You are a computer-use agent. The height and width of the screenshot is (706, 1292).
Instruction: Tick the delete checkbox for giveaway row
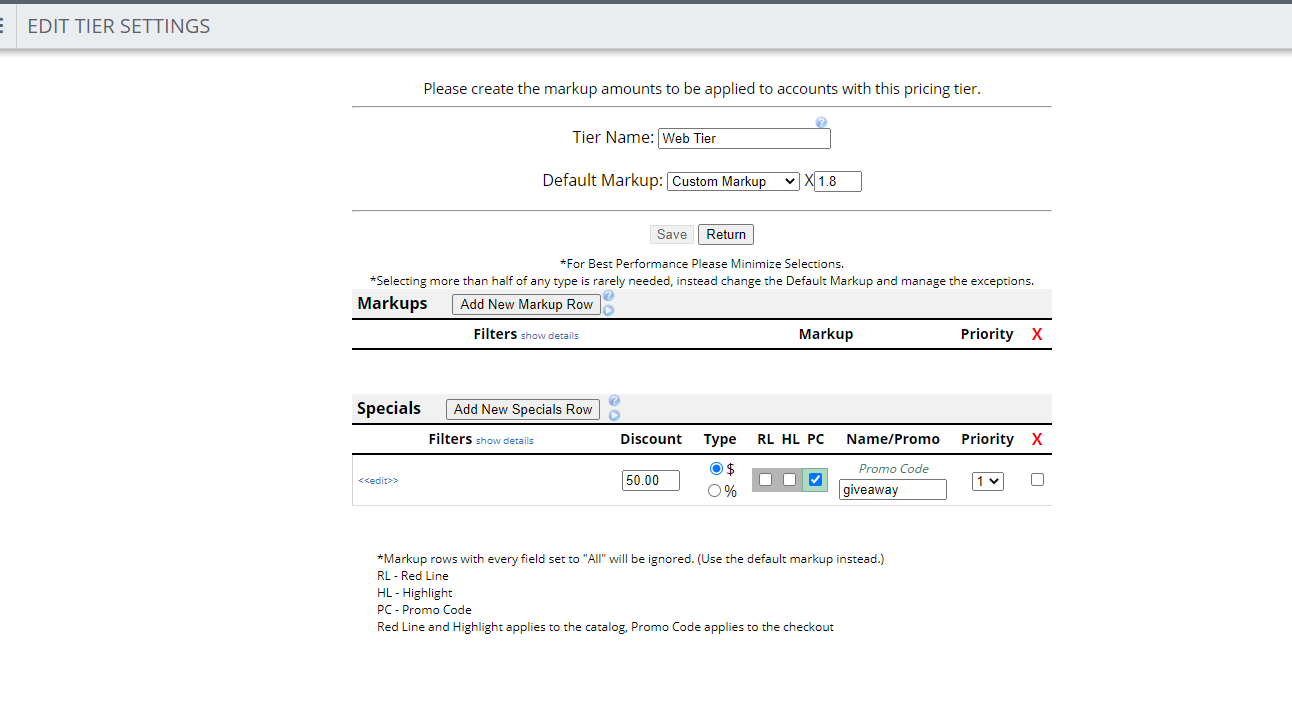point(1037,480)
